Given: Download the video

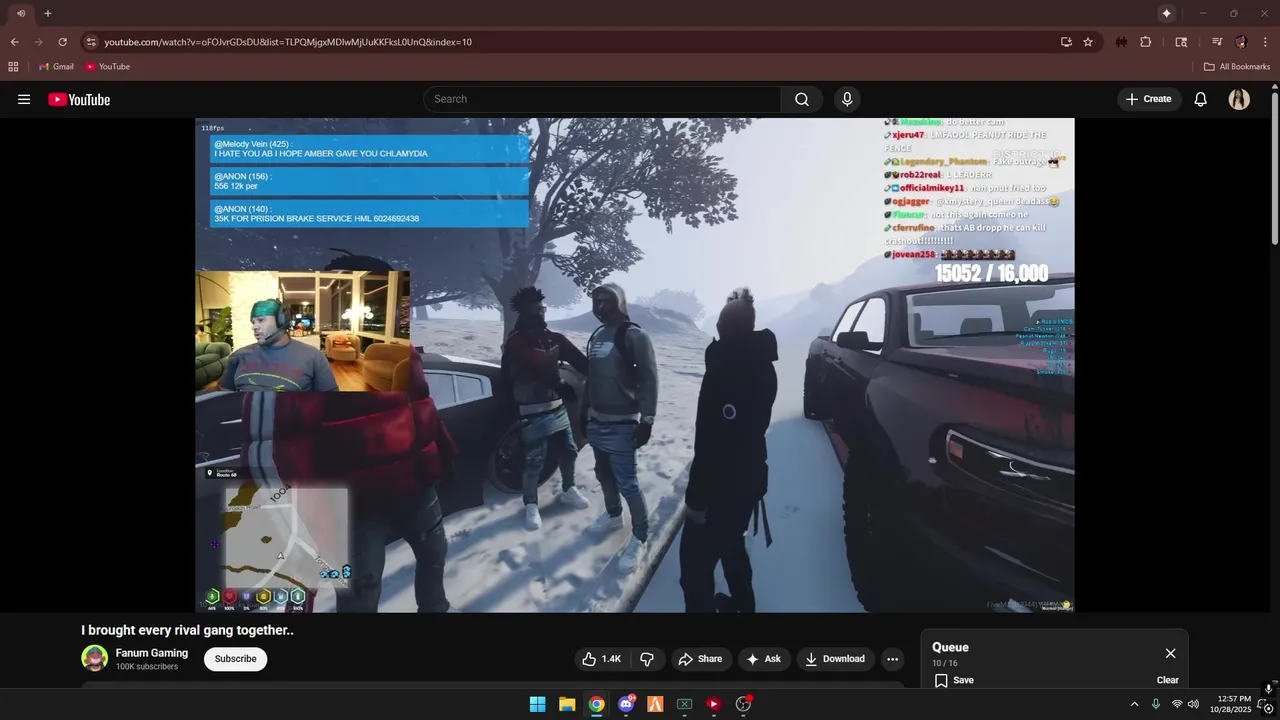Looking at the screenshot, I should [x=835, y=659].
